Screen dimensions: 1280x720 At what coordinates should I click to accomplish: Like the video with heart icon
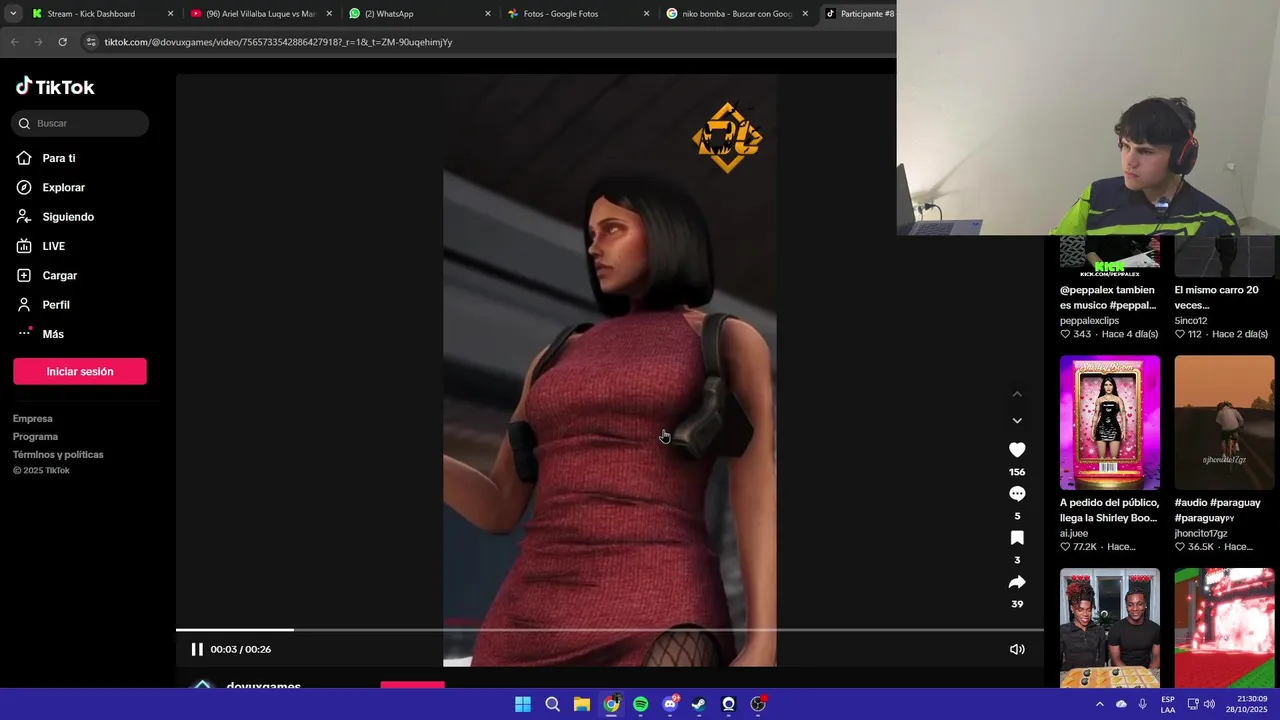[1017, 450]
